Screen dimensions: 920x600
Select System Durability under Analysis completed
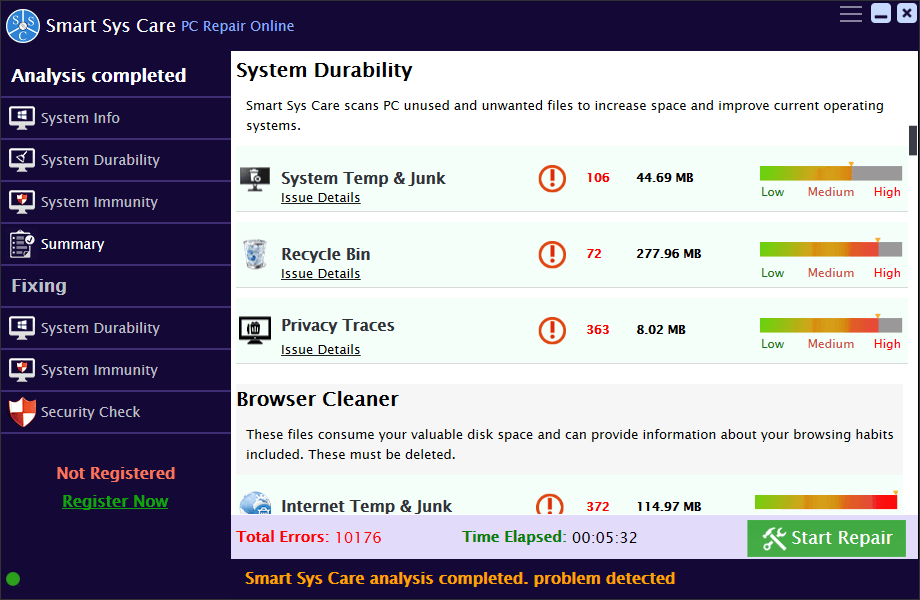[116, 160]
